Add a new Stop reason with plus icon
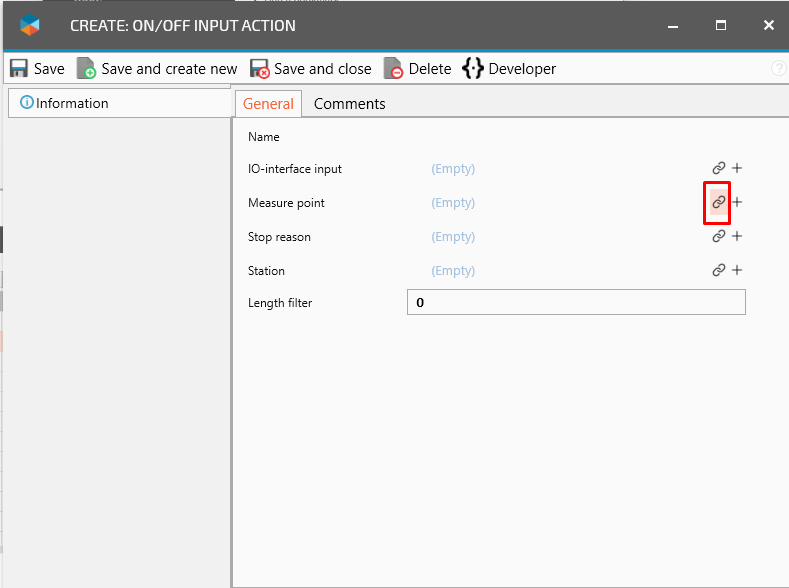 coord(737,237)
